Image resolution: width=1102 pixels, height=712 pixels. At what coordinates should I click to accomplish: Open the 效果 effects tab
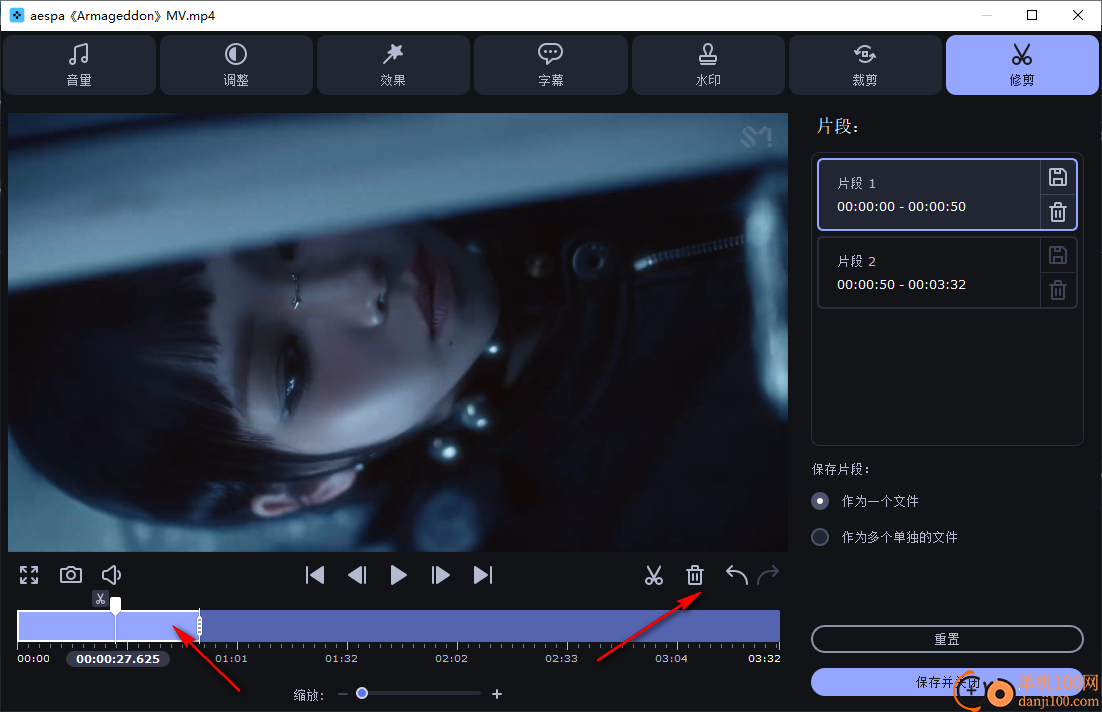[393, 65]
